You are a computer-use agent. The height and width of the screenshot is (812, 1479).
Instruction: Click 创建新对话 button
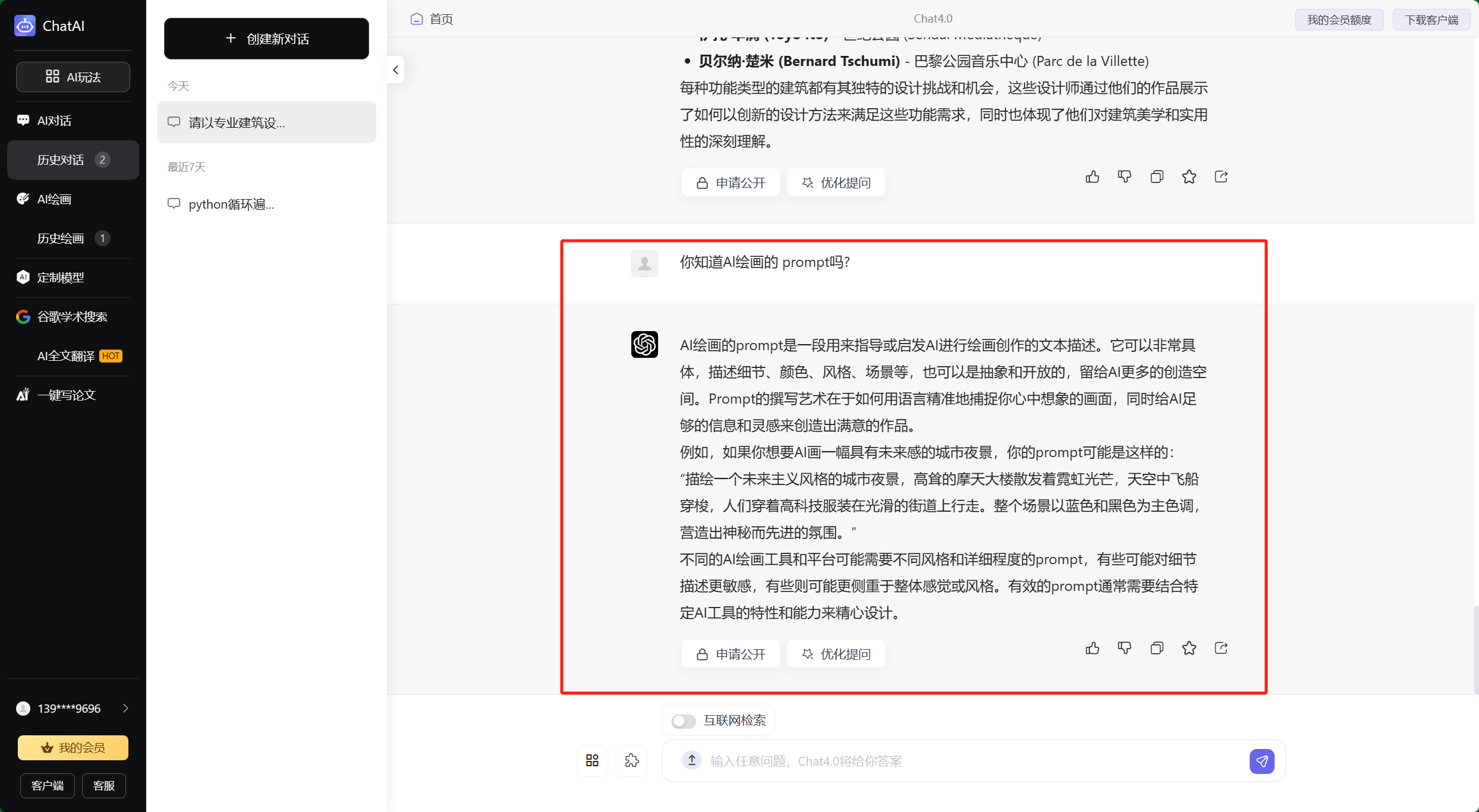266,39
